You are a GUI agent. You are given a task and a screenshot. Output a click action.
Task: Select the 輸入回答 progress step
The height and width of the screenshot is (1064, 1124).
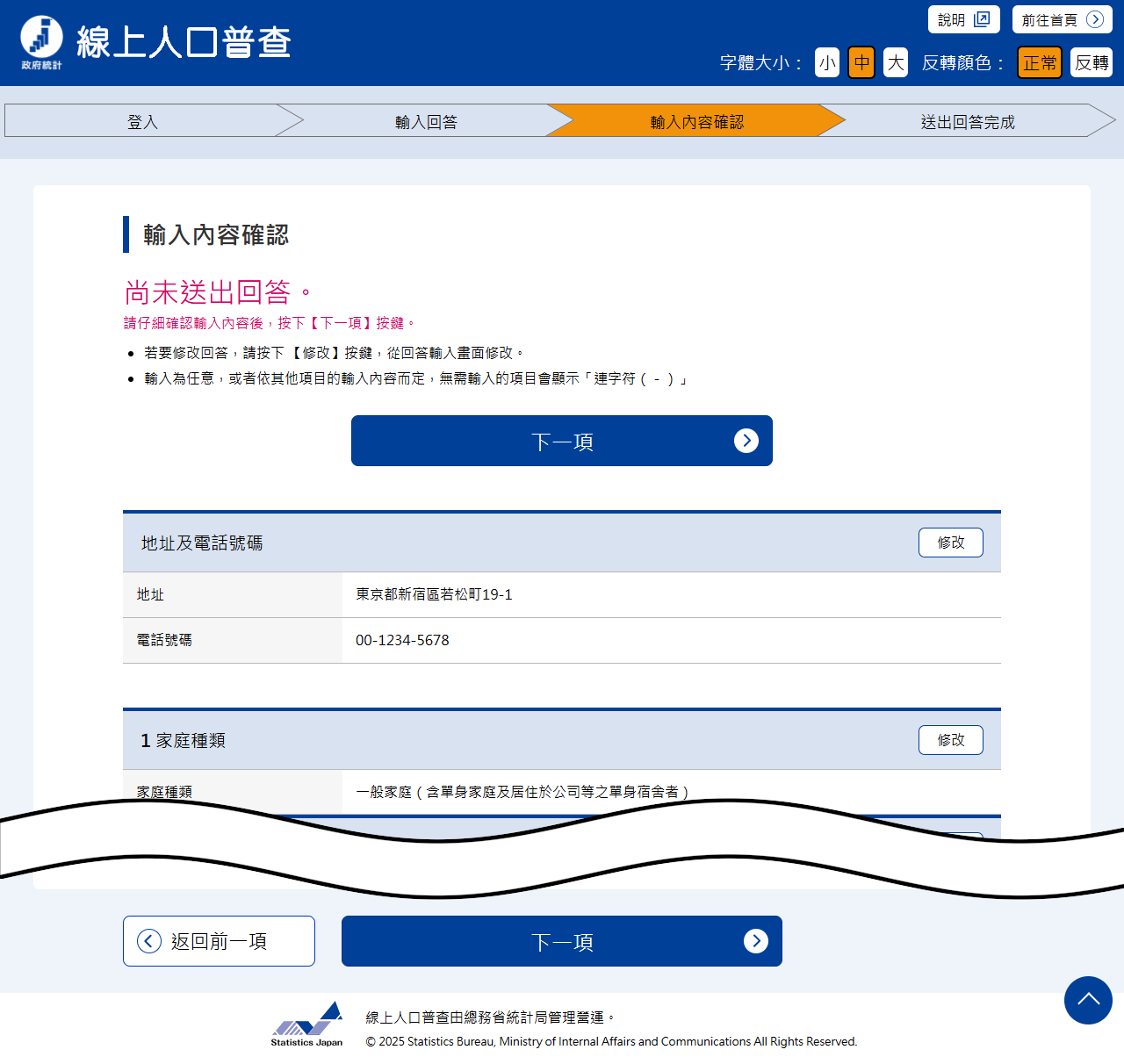pyautogui.click(x=426, y=121)
